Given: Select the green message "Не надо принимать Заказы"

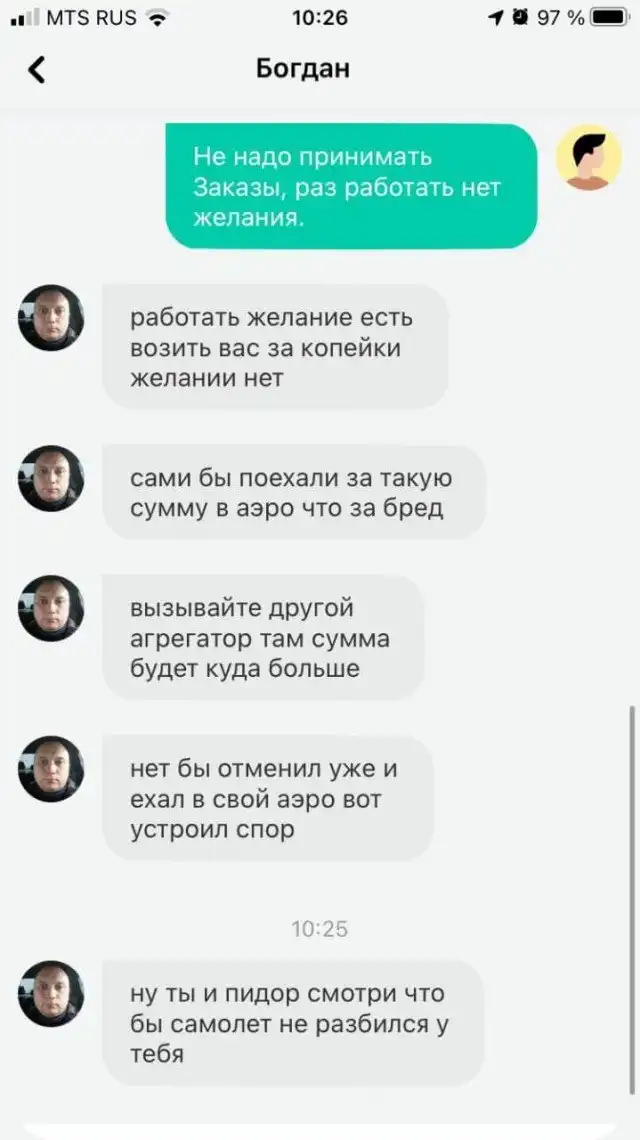Looking at the screenshot, I should [351, 186].
